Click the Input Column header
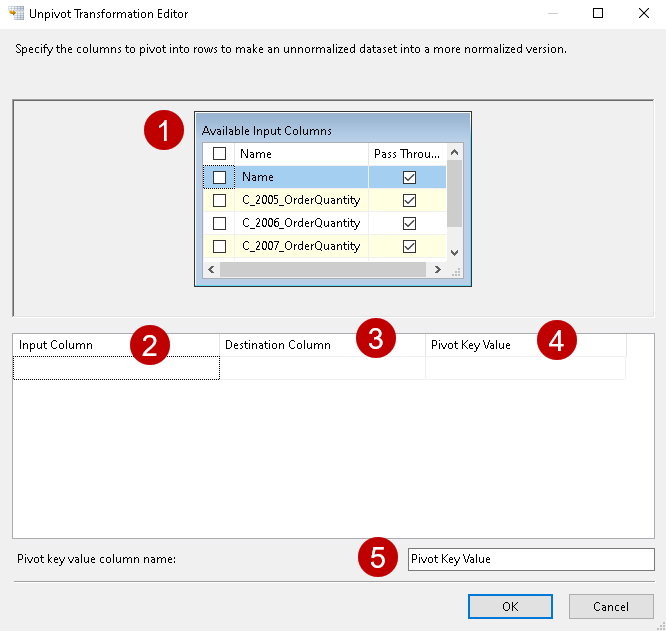The width and height of the screenshot is (666, 631). [x=116, y=345]
